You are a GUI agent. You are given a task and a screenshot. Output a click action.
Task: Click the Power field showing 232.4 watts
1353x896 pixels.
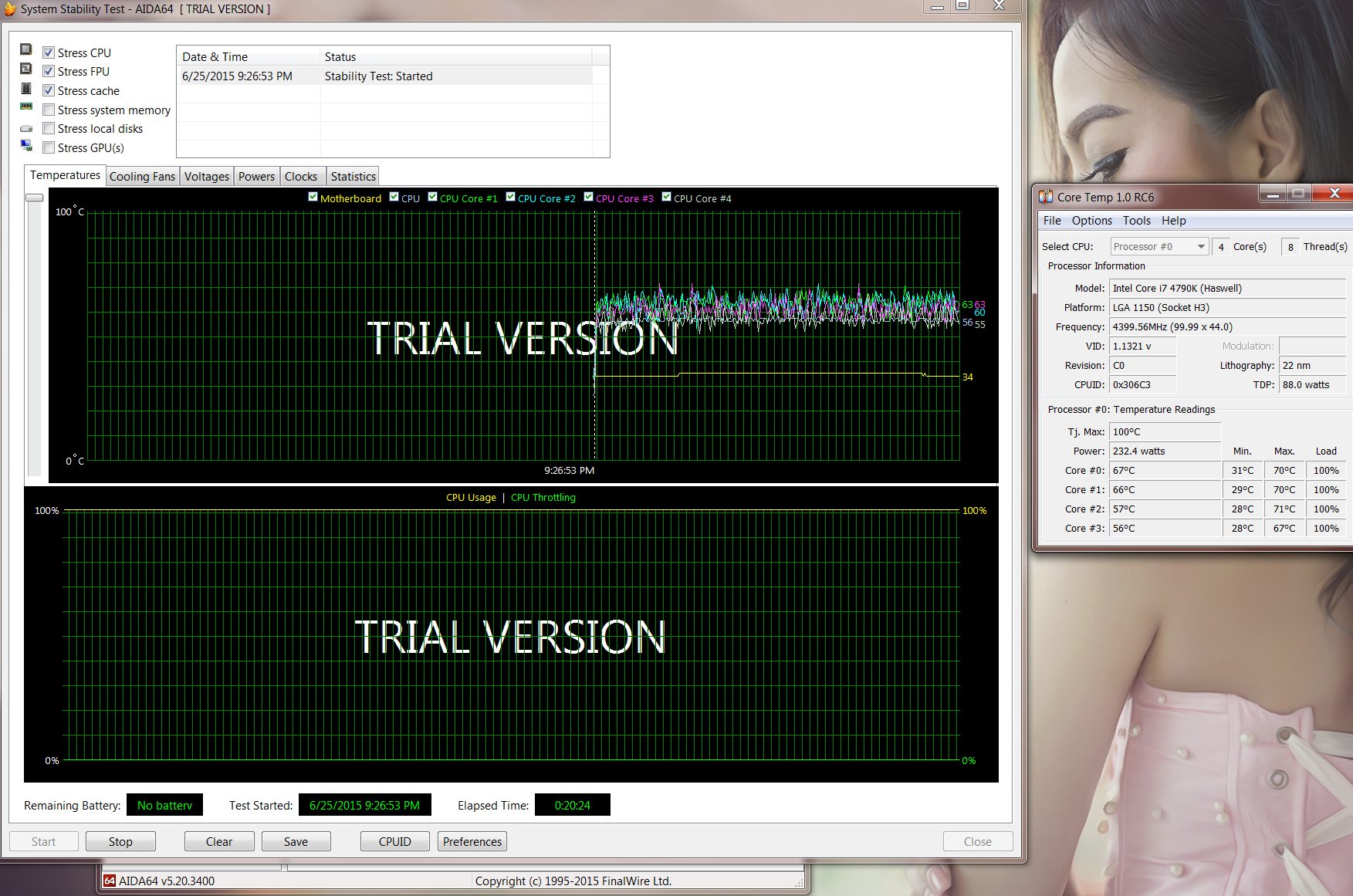(x=1165, y=451)
